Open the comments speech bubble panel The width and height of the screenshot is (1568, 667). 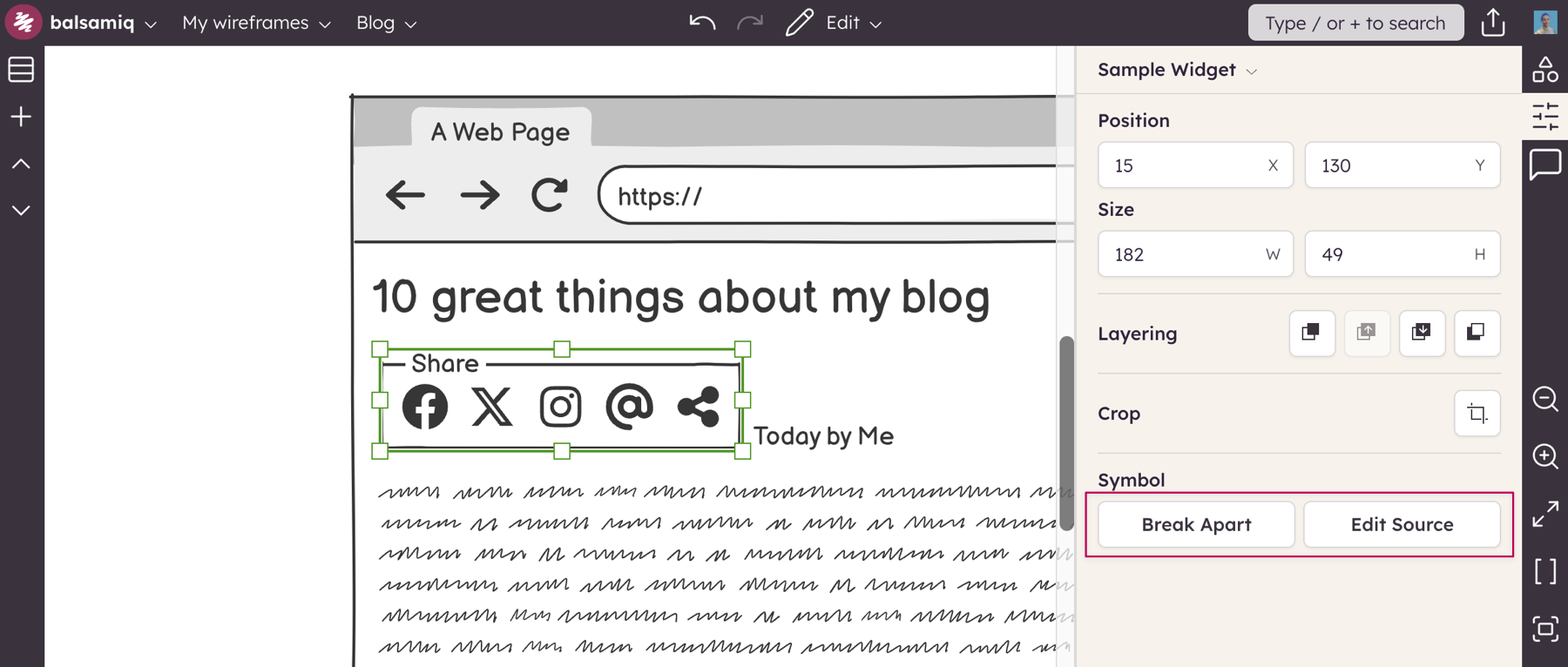pos(1545,164)
